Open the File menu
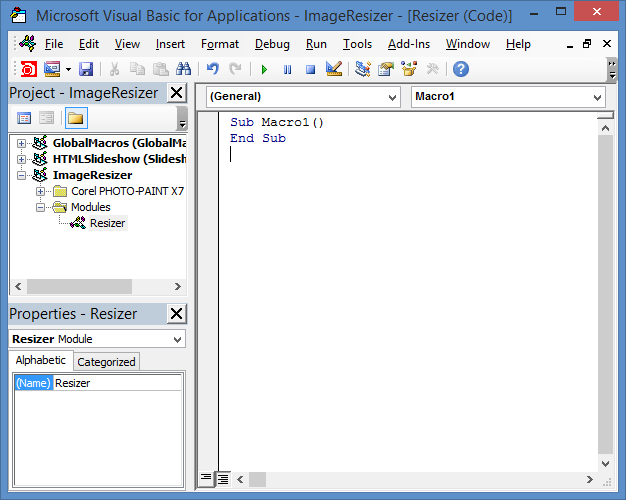This screenshot has width=626, height=500. pyautogui.click(x=54, y=44)
